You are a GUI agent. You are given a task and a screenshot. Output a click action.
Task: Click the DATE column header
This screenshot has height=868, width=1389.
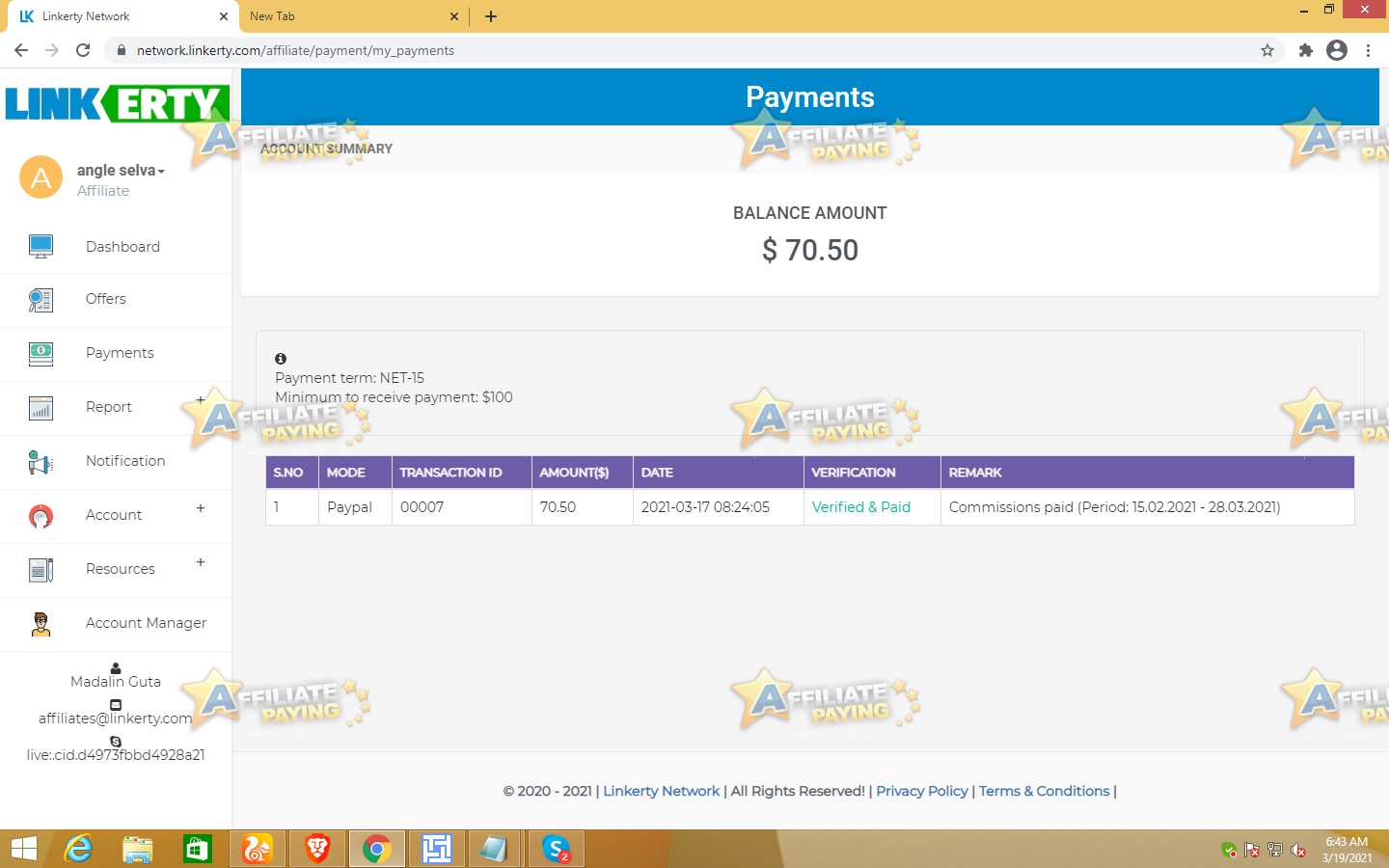(719, 473)
